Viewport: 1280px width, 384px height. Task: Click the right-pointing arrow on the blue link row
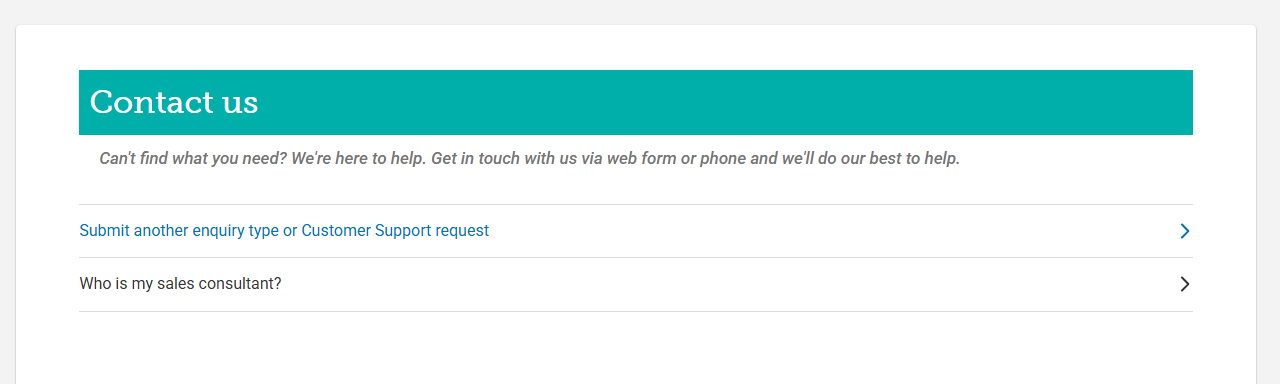1185,231
